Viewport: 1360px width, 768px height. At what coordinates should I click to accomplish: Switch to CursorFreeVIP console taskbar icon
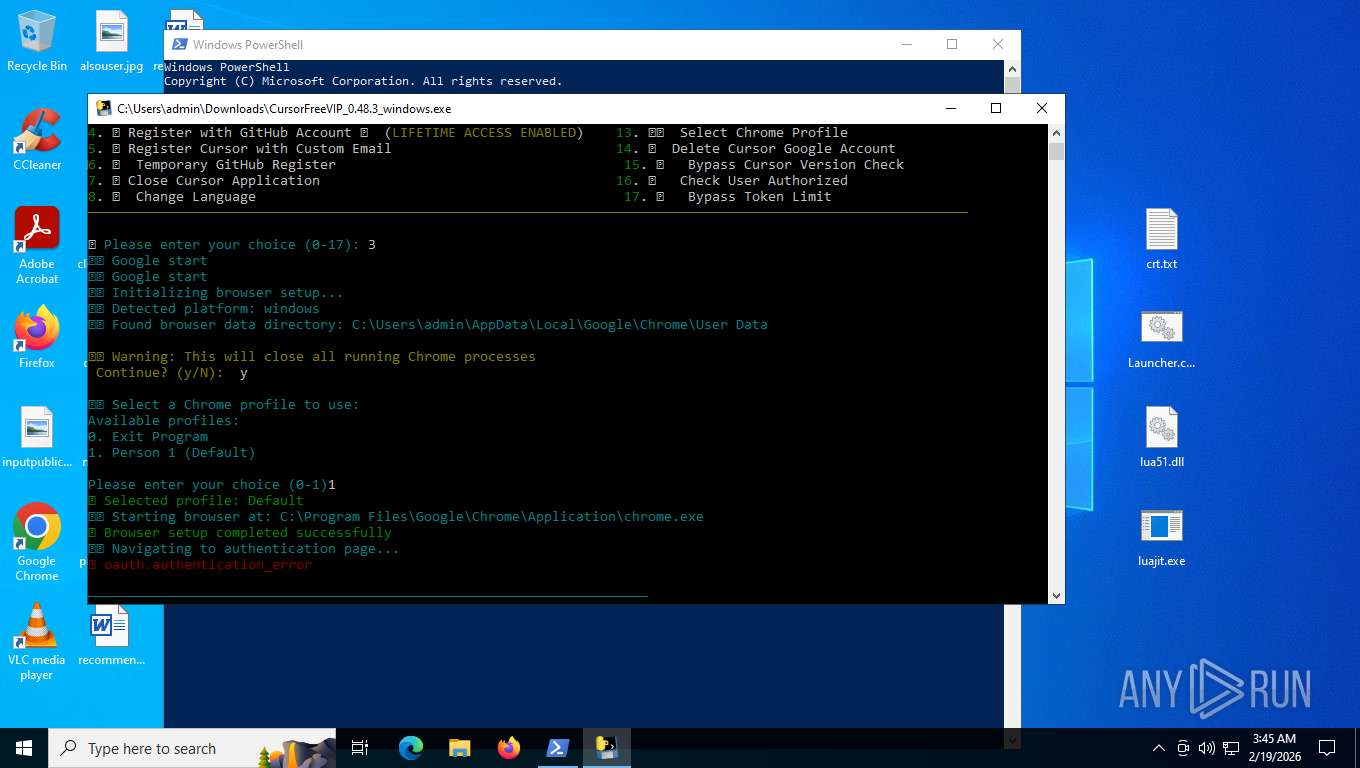point(607,748)
